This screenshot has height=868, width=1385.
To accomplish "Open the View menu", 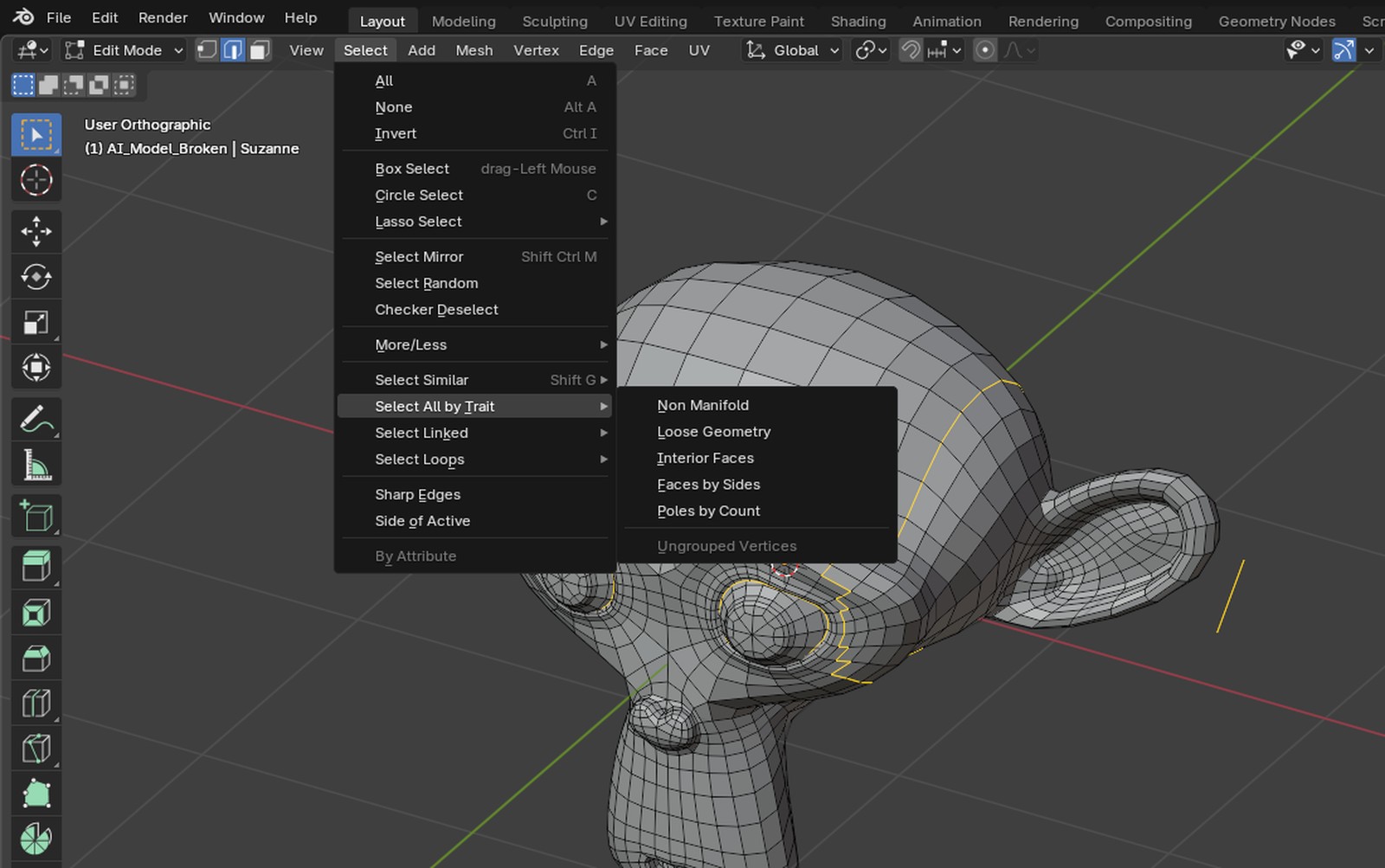I will tap(306, 50).
